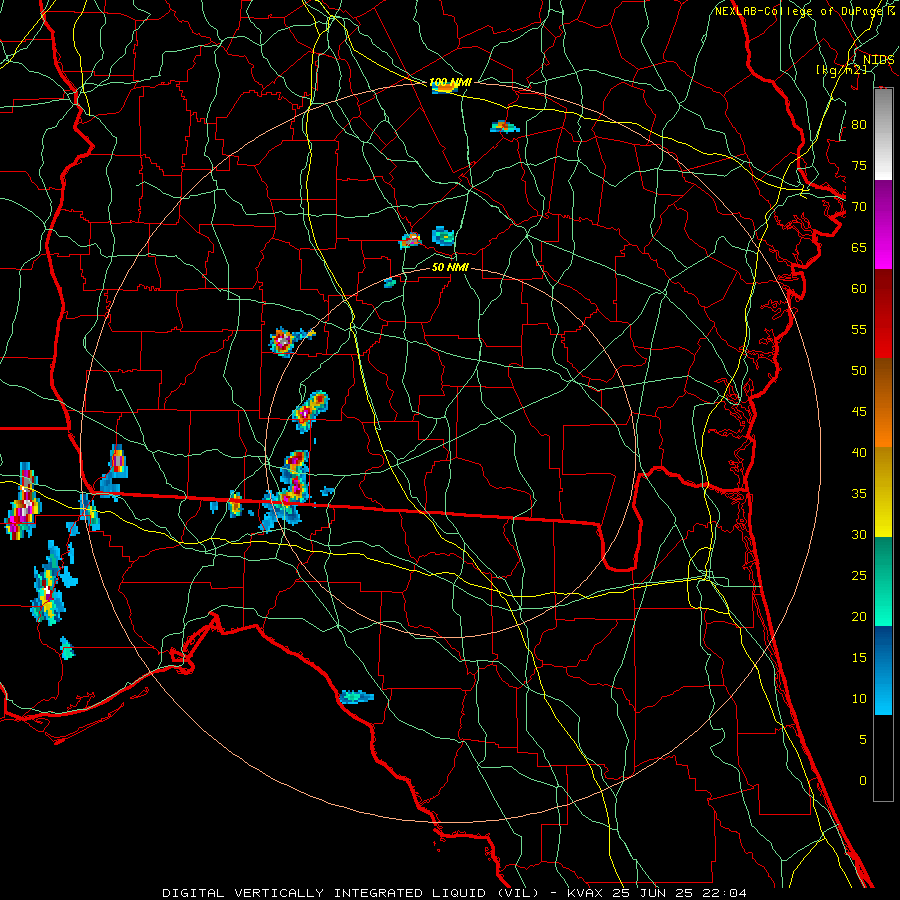Viewport: 900px width, 900px height.
Task: Click the orange-brown segment of the color bar
Action: (883, 402)
